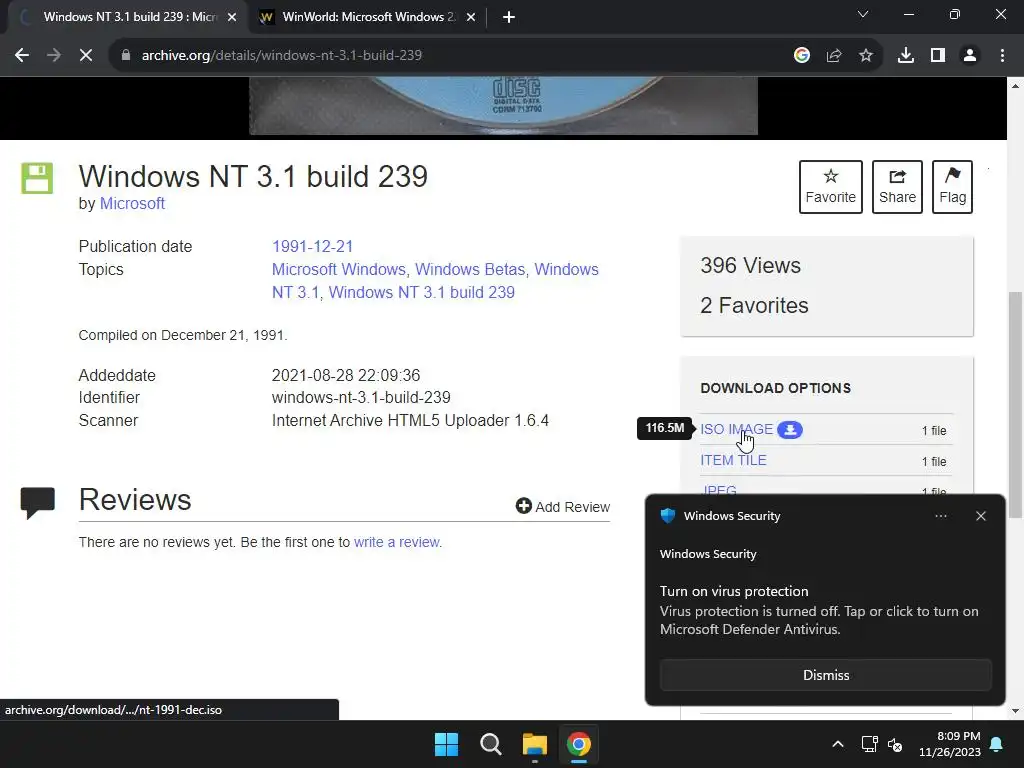
Task: Favorite this archive item
Action: click(831, 187)
